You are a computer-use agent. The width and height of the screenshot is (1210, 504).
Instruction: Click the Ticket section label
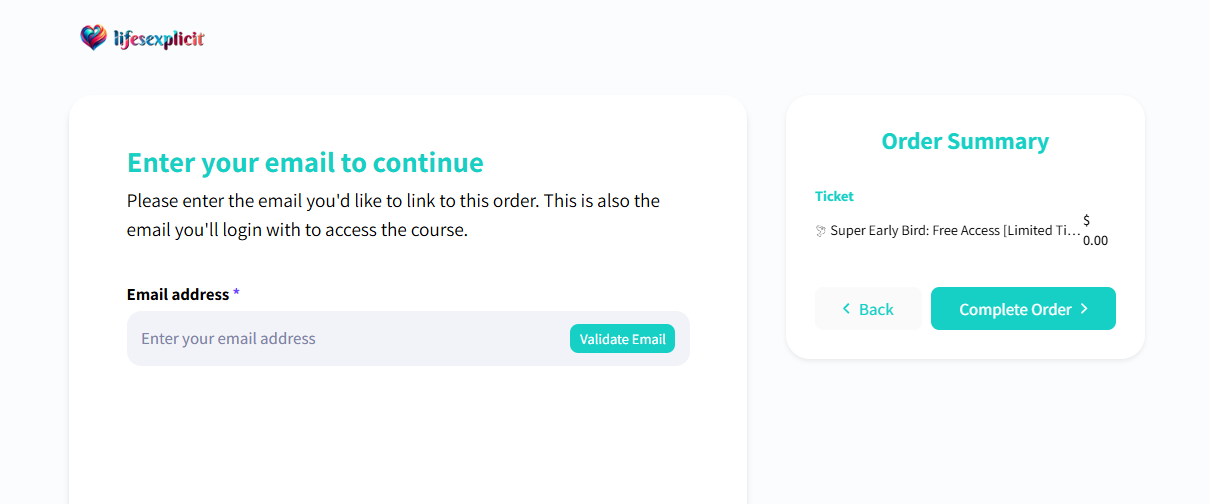pos(834,196)
